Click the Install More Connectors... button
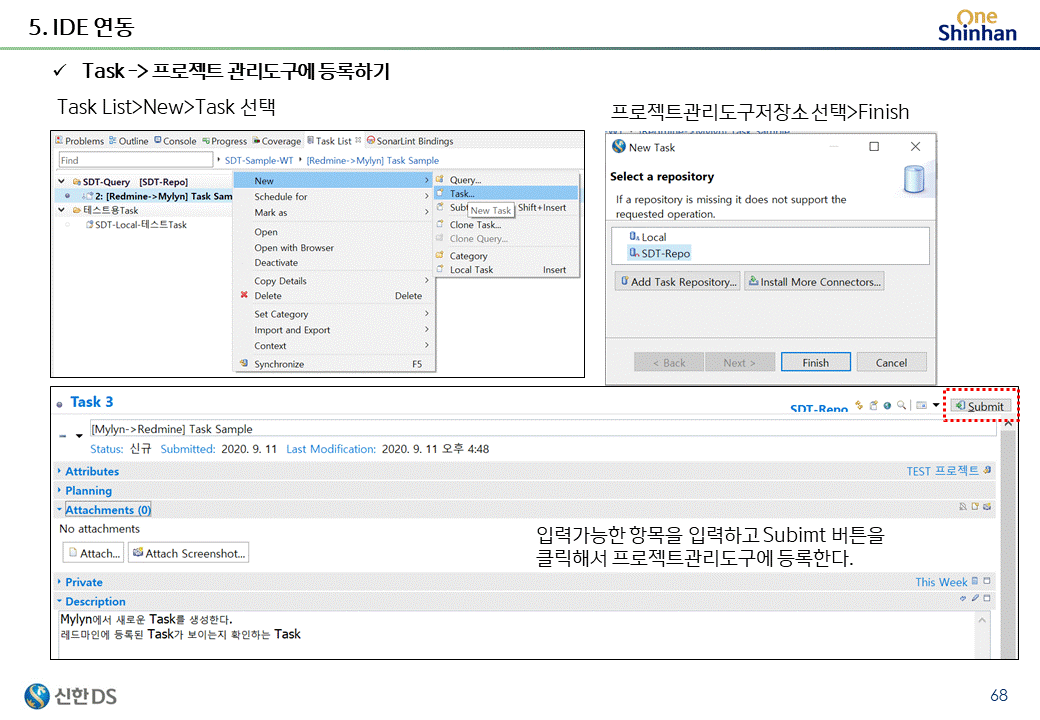The width and height of the screenshot is (1040, 720). click(x=814, y=282)
